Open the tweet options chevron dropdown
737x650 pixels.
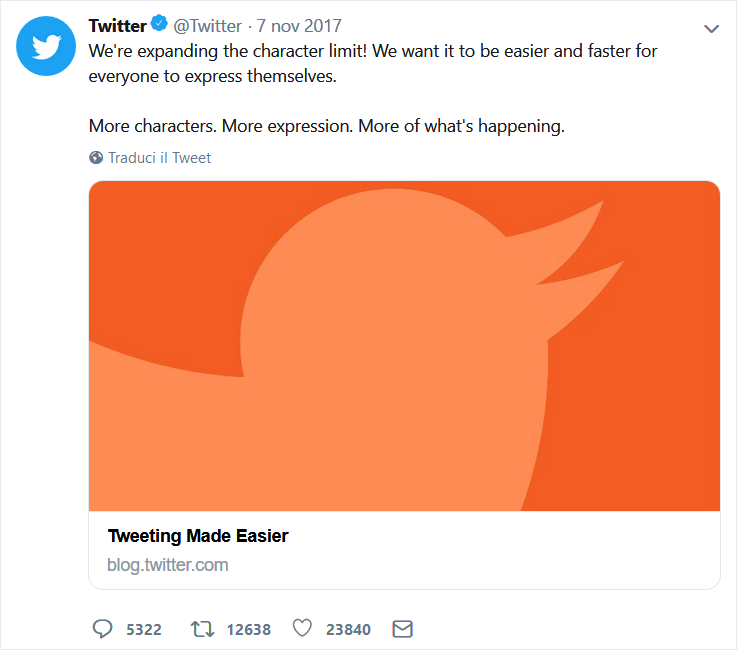(x=711, y=29)
